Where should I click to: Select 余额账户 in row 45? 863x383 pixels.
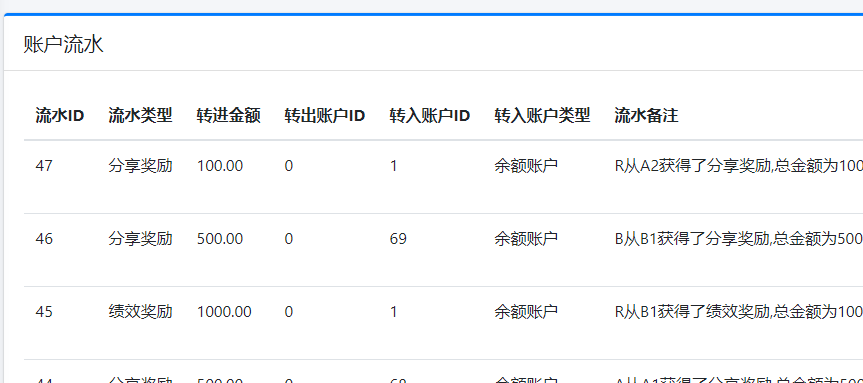[526, 312]
